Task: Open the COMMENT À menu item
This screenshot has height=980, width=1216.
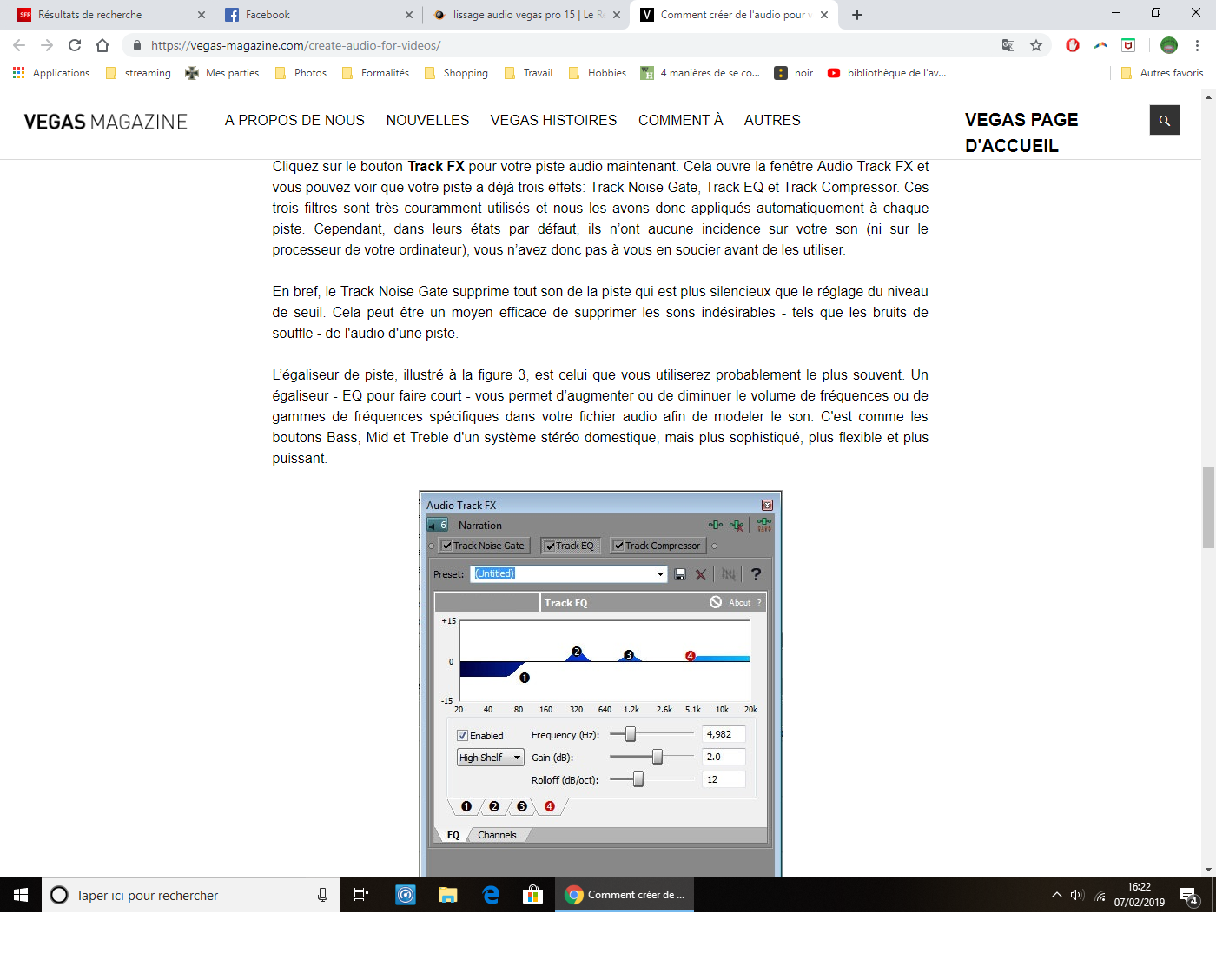Action: click(x=681, y=121)
